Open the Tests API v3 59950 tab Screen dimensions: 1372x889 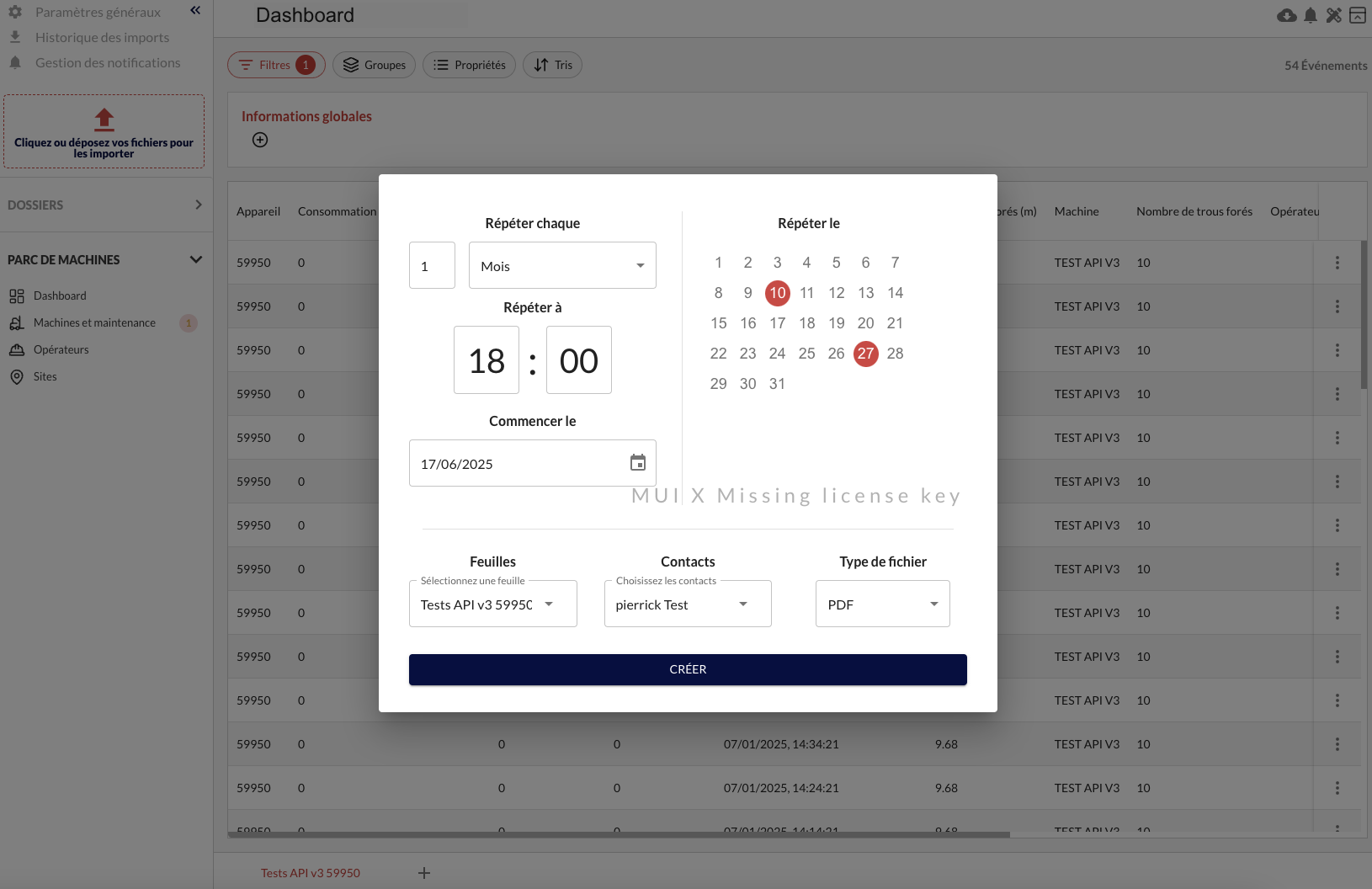[x=311, y=873]
